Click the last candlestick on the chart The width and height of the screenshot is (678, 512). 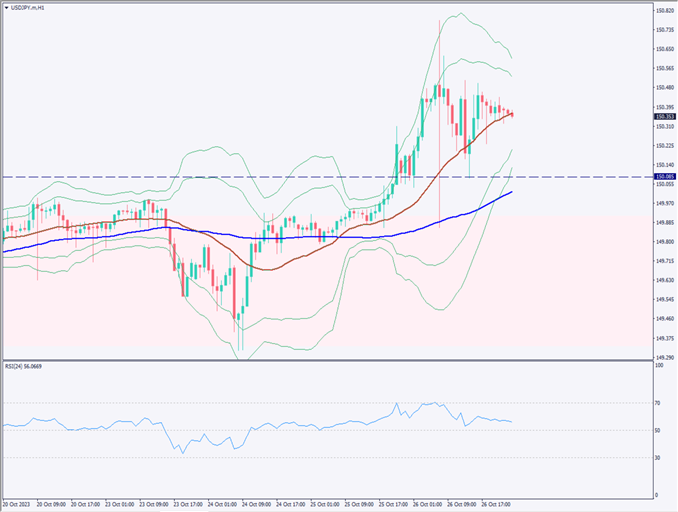[x=512, y=114]
